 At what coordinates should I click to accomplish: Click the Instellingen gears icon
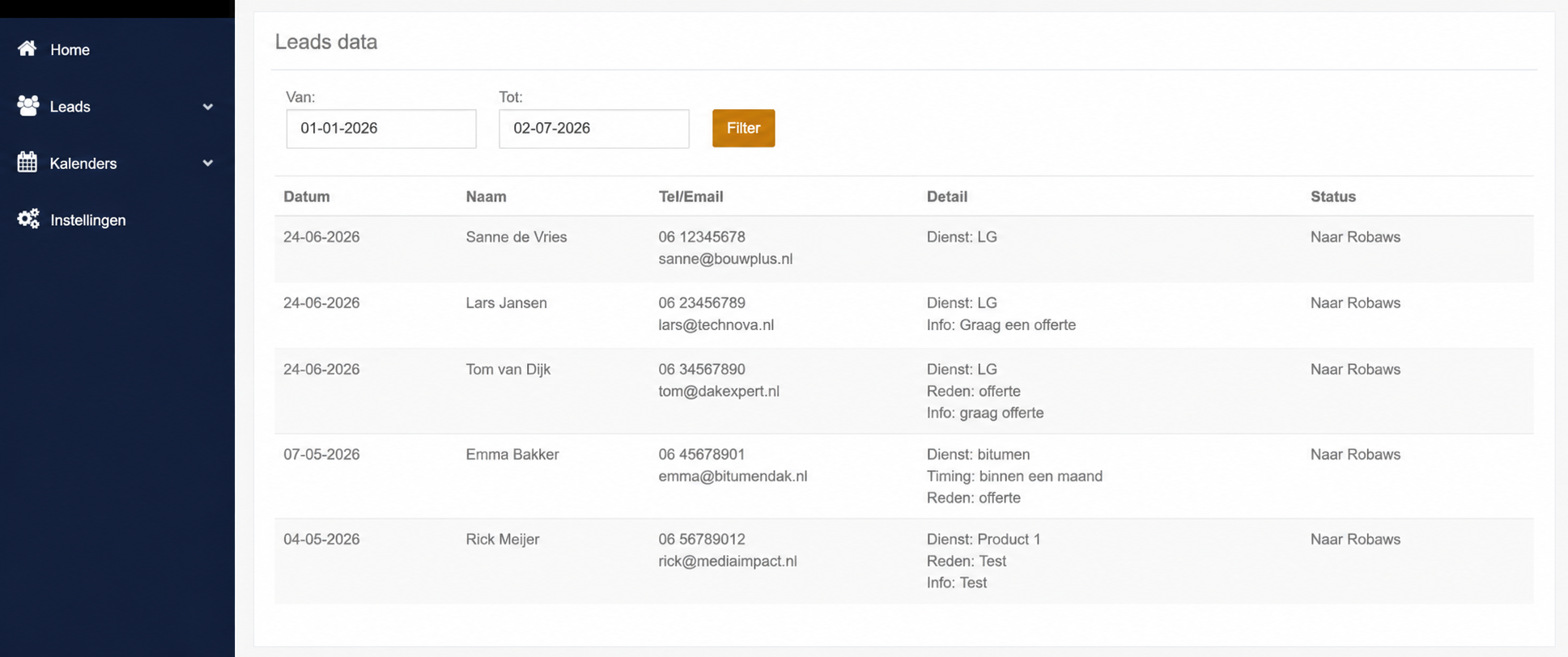tap(28, 219)
